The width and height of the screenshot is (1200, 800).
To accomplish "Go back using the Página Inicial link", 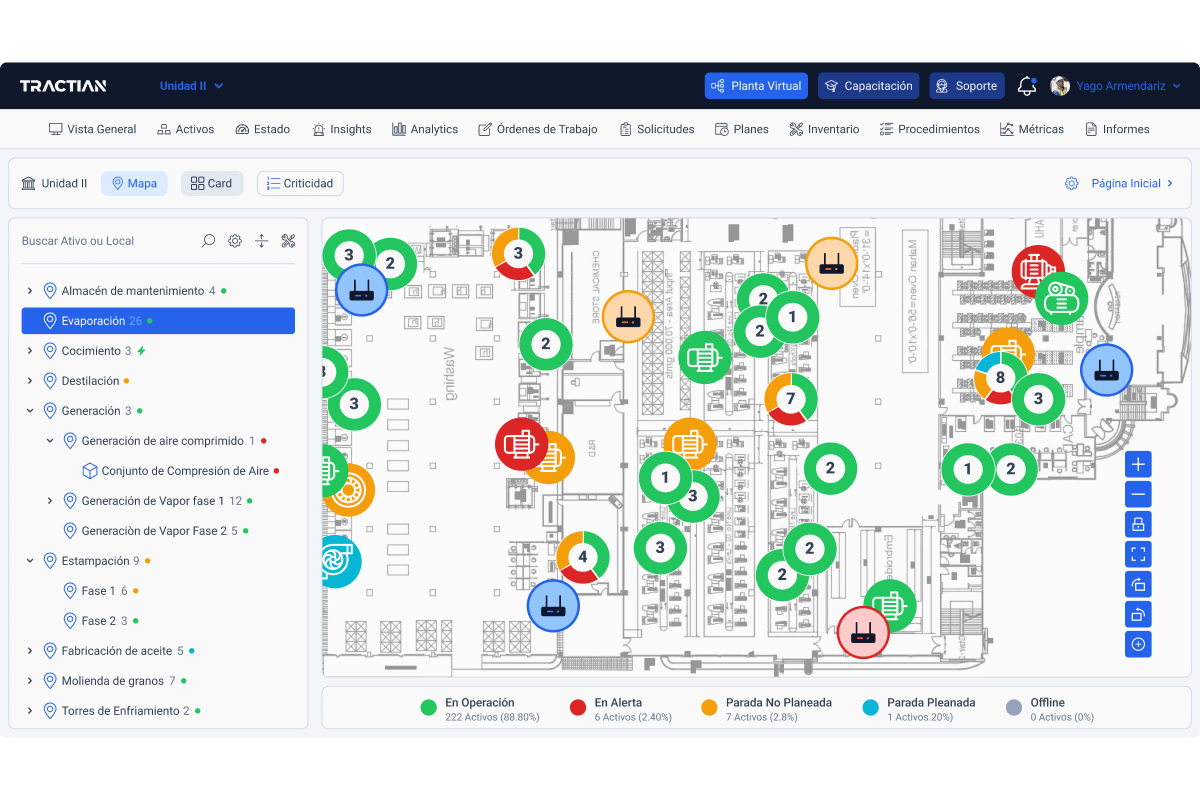I will [1128, 183].
